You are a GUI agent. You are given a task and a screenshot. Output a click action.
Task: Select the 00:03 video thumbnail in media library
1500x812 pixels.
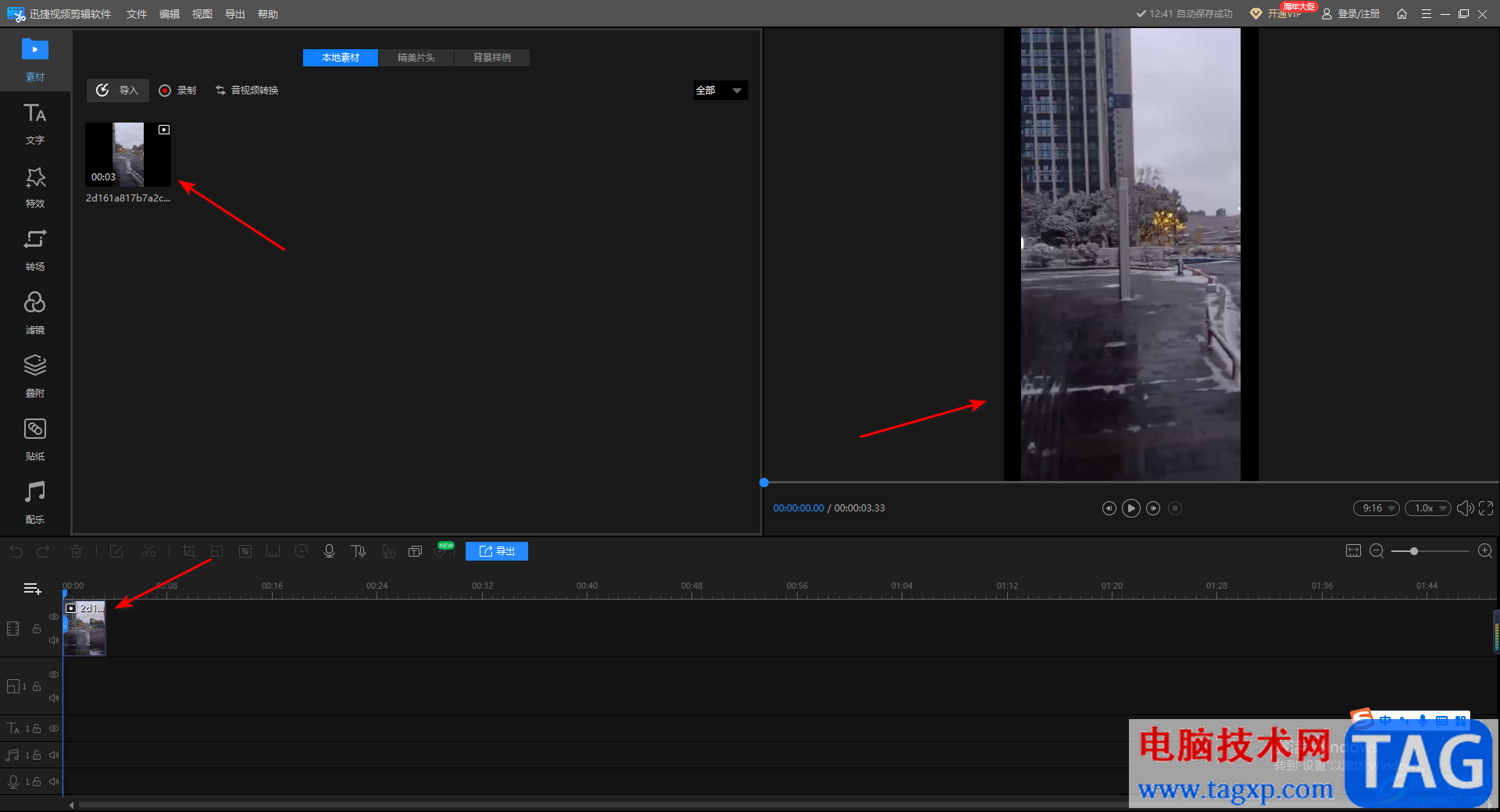[x=128, y=154]
